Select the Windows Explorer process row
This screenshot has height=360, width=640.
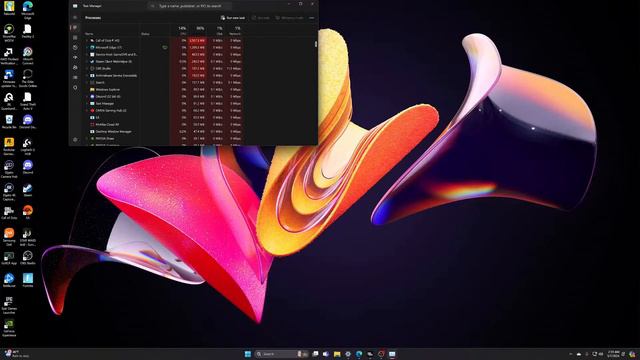click(x=163, y=89)
